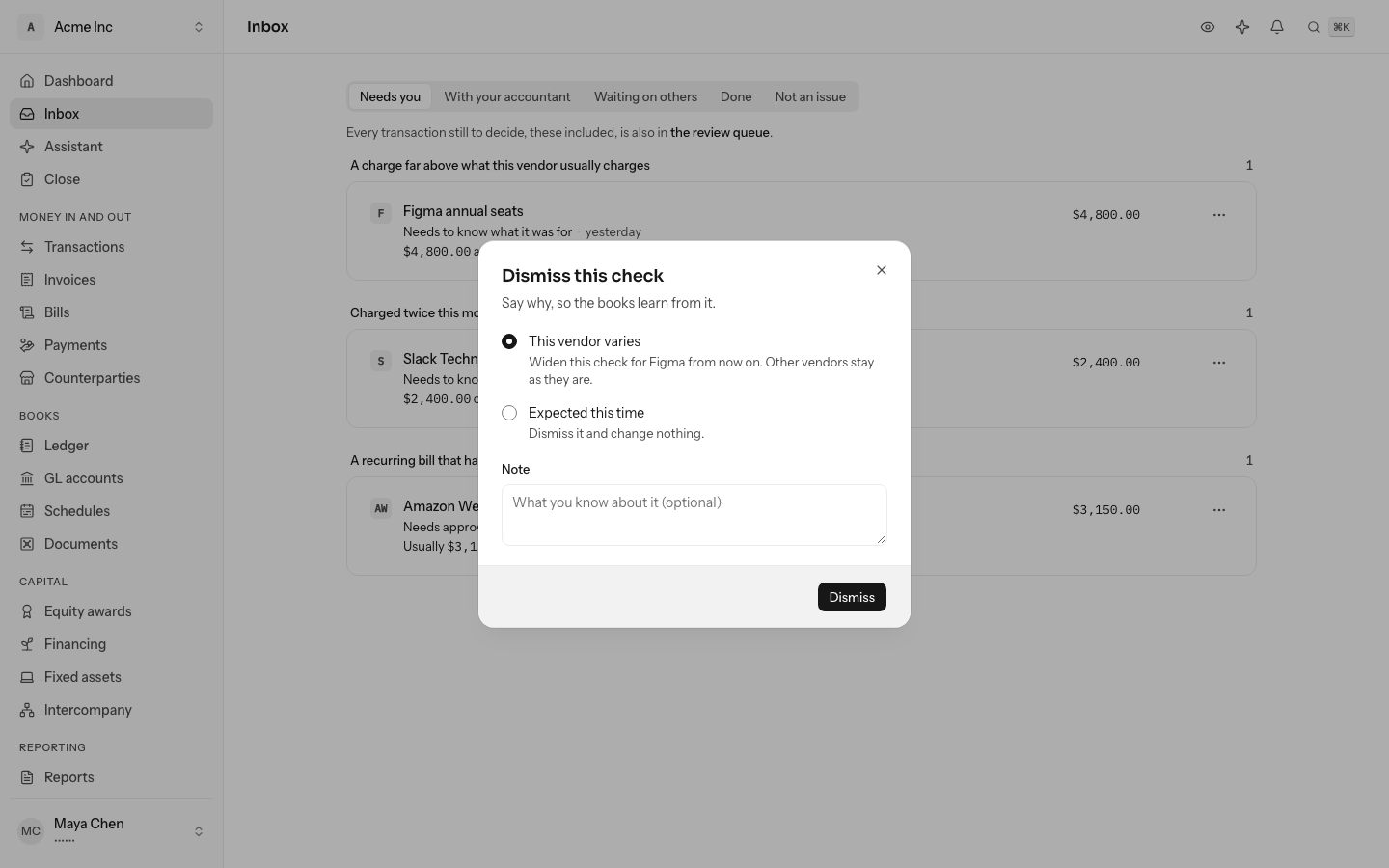The width and height of the screenshot is (1389, 868).
Task: Open the GL accounts page
Action: coord(112,478)
